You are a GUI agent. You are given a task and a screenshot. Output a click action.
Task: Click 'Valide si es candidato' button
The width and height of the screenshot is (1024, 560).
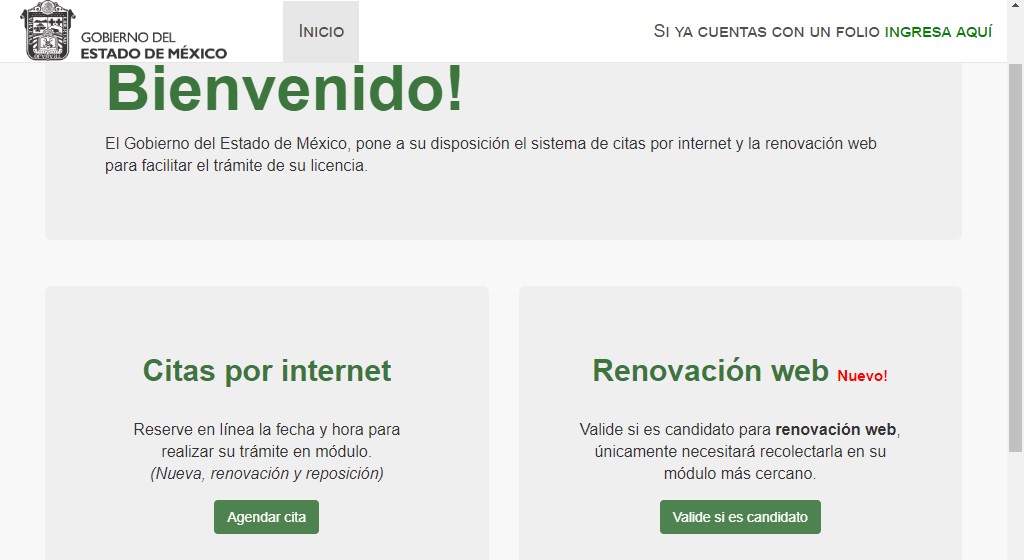(740, 517)
